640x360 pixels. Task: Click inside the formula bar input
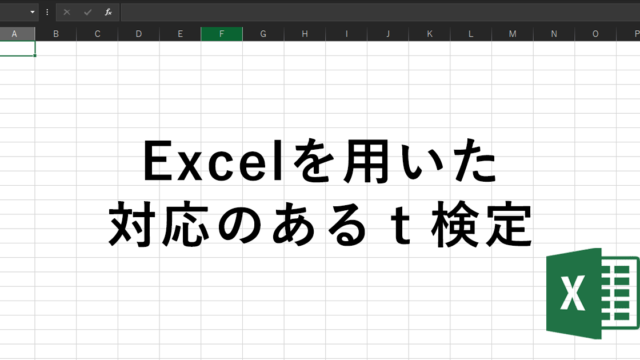pos(380,12)
